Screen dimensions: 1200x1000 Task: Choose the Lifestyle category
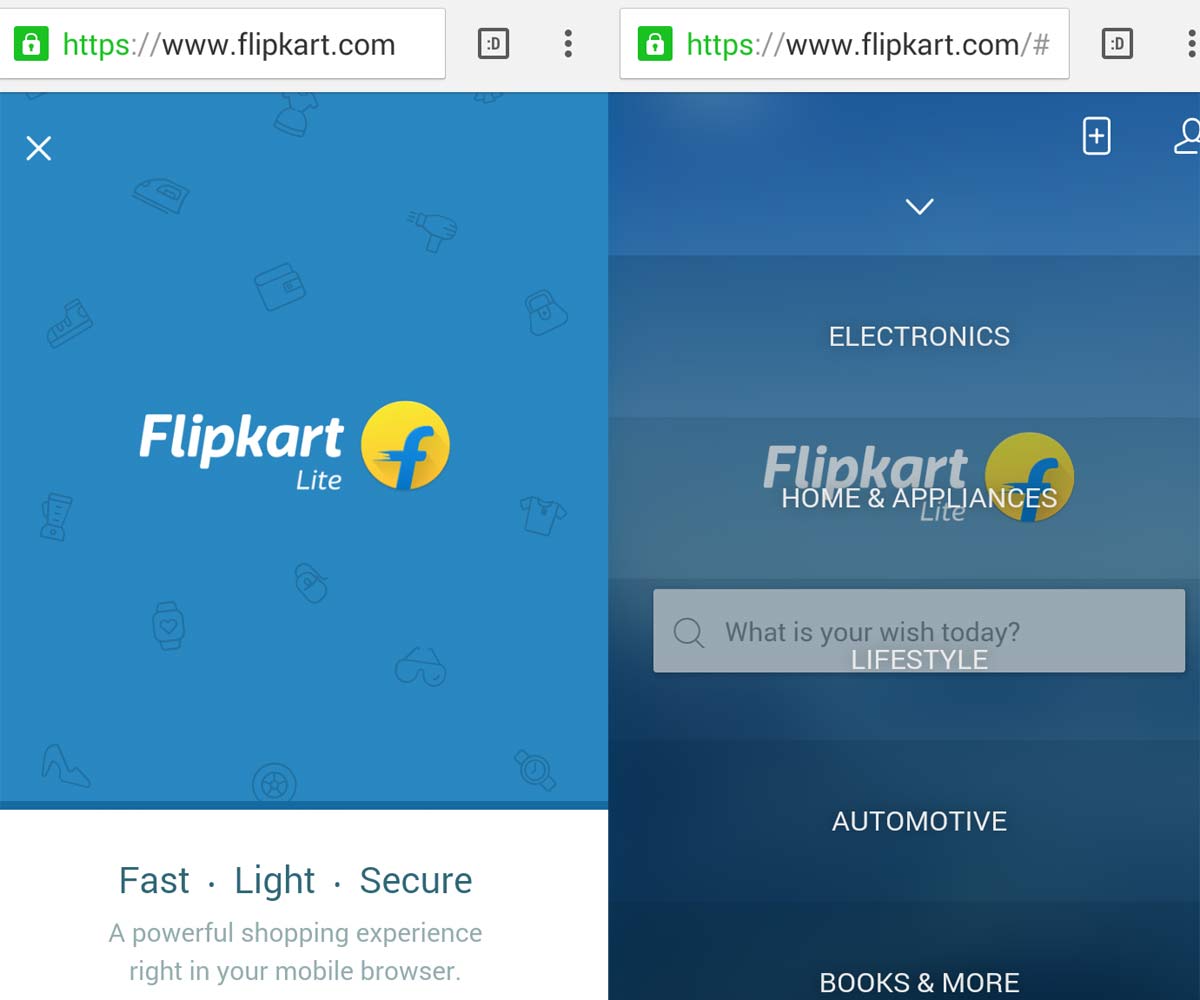pos(919,660)
